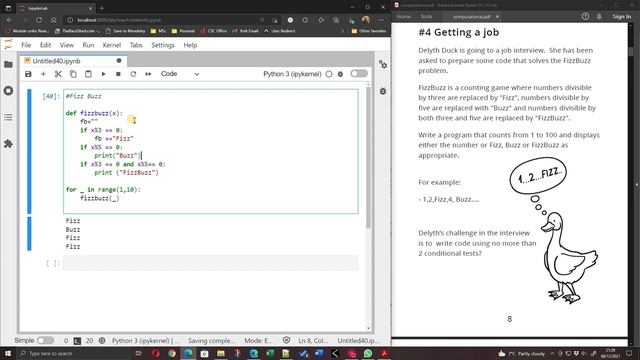Image resolution: width=640 pixels, height=360 pixels.
Task: Open the Tools tab in Acrobat Reader
Action: pyautogui.click(x=426, y=16)
